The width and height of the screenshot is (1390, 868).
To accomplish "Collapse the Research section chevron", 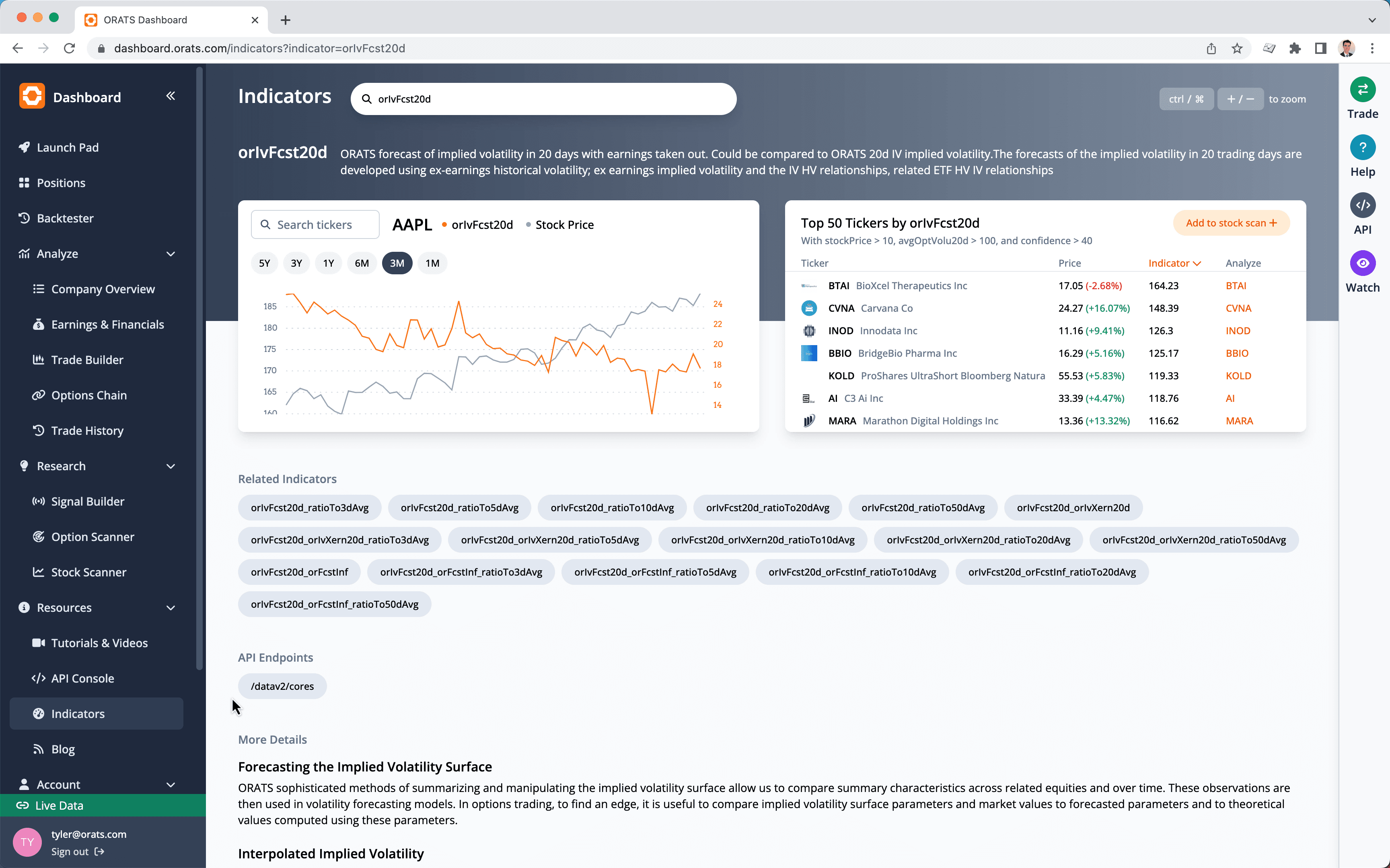I will (x=171, y=466).
